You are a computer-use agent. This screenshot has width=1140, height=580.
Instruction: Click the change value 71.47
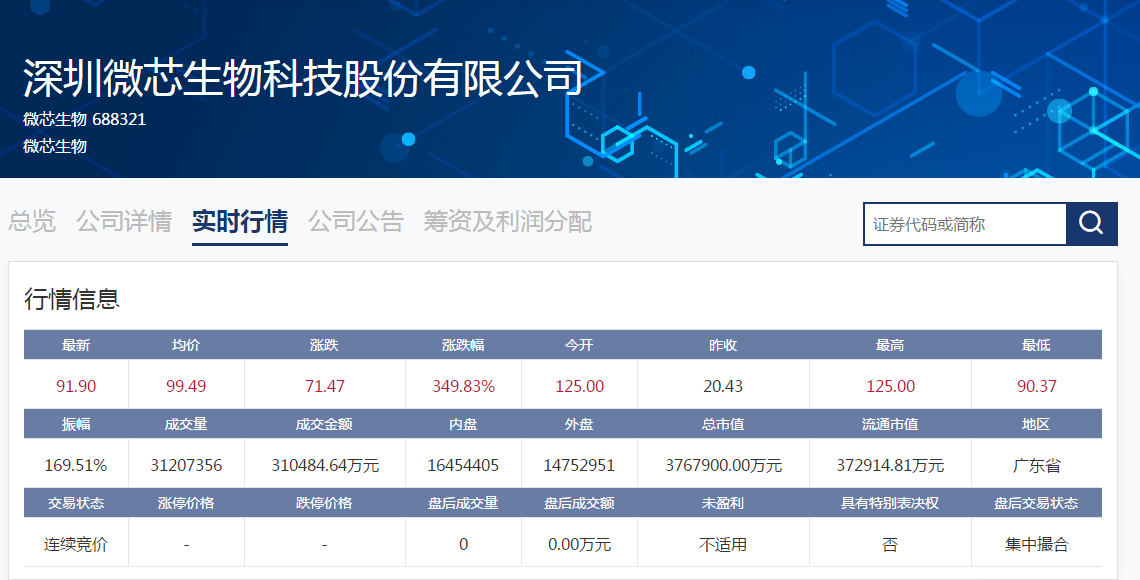[x=324, y=386]
